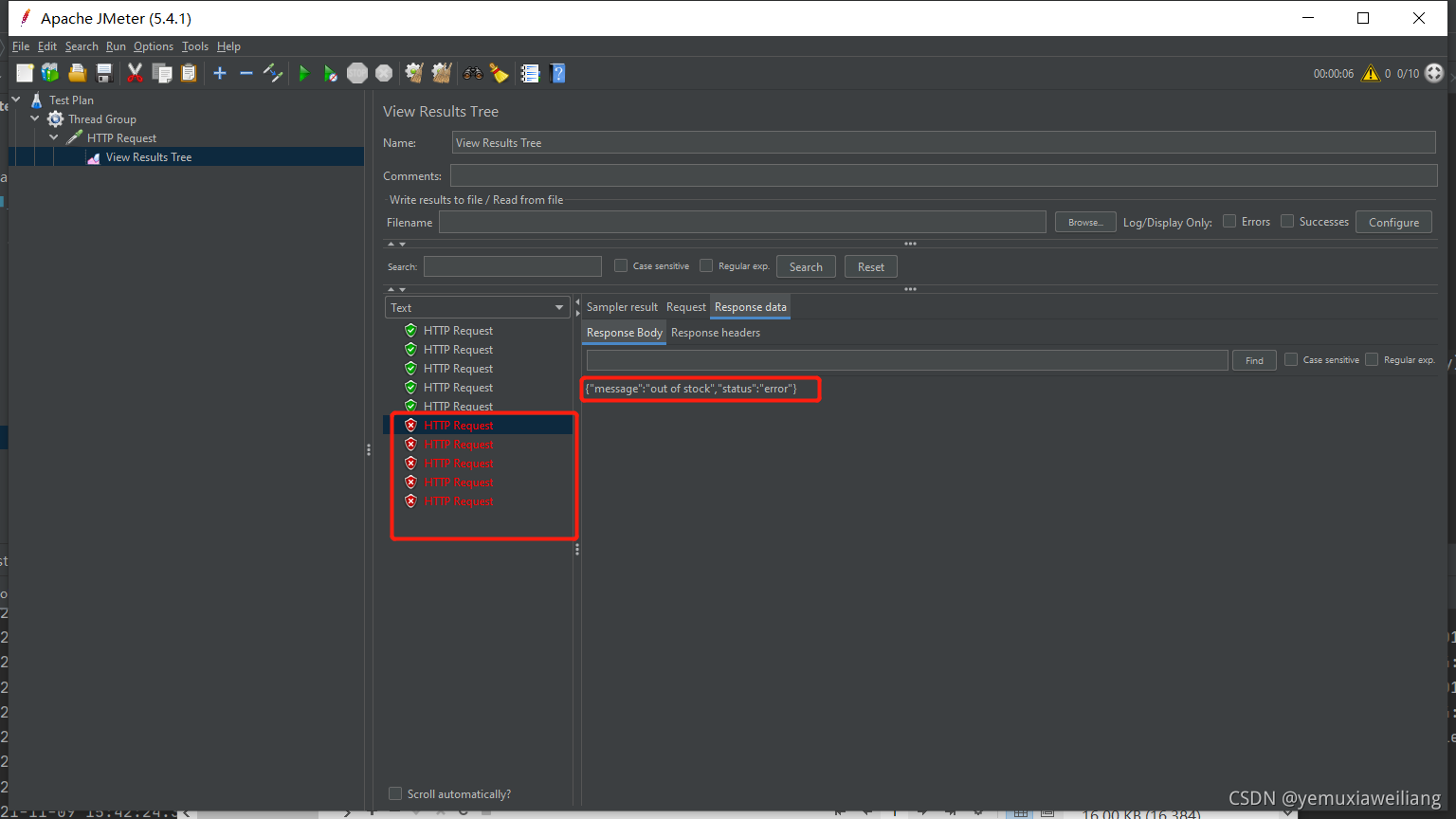Click the question mark Help icon
Viewport: 1456px width, 819px height.
557,73
